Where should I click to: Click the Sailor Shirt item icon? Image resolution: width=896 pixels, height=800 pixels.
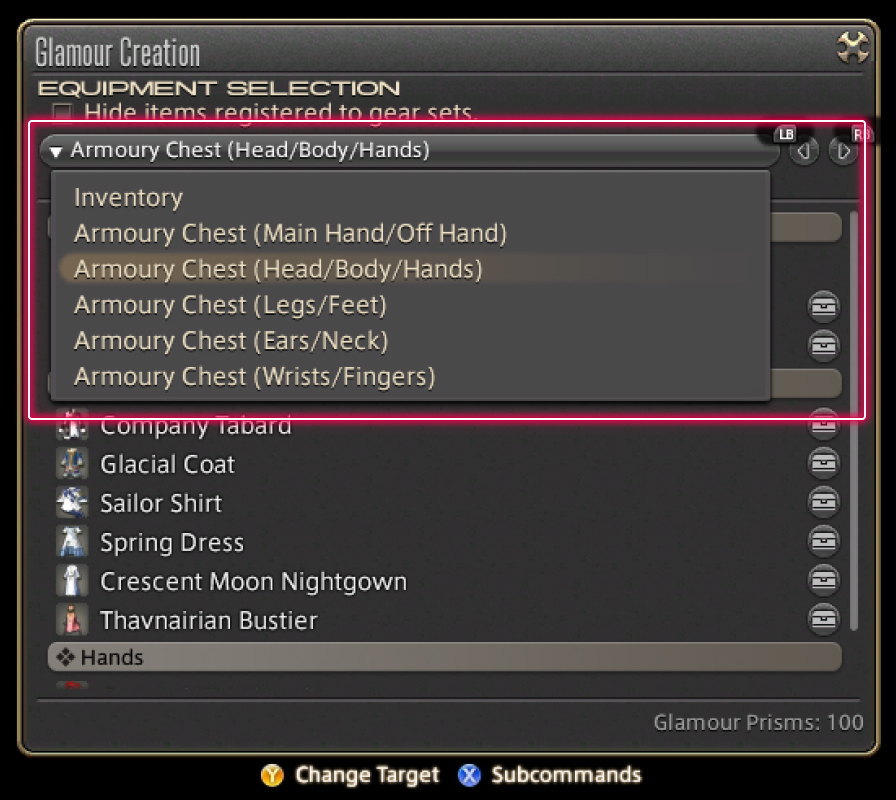(72, 503)
